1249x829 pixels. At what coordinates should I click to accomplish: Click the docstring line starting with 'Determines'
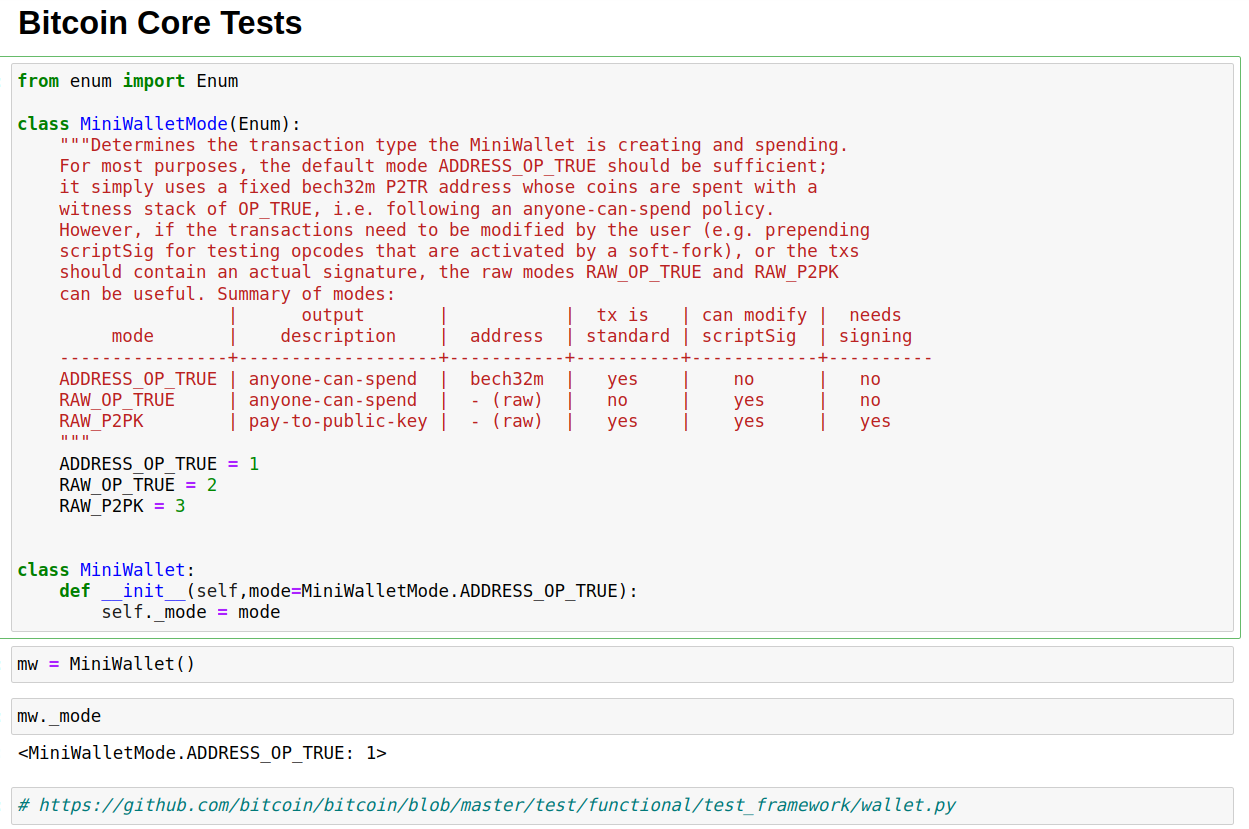(452, 145)
